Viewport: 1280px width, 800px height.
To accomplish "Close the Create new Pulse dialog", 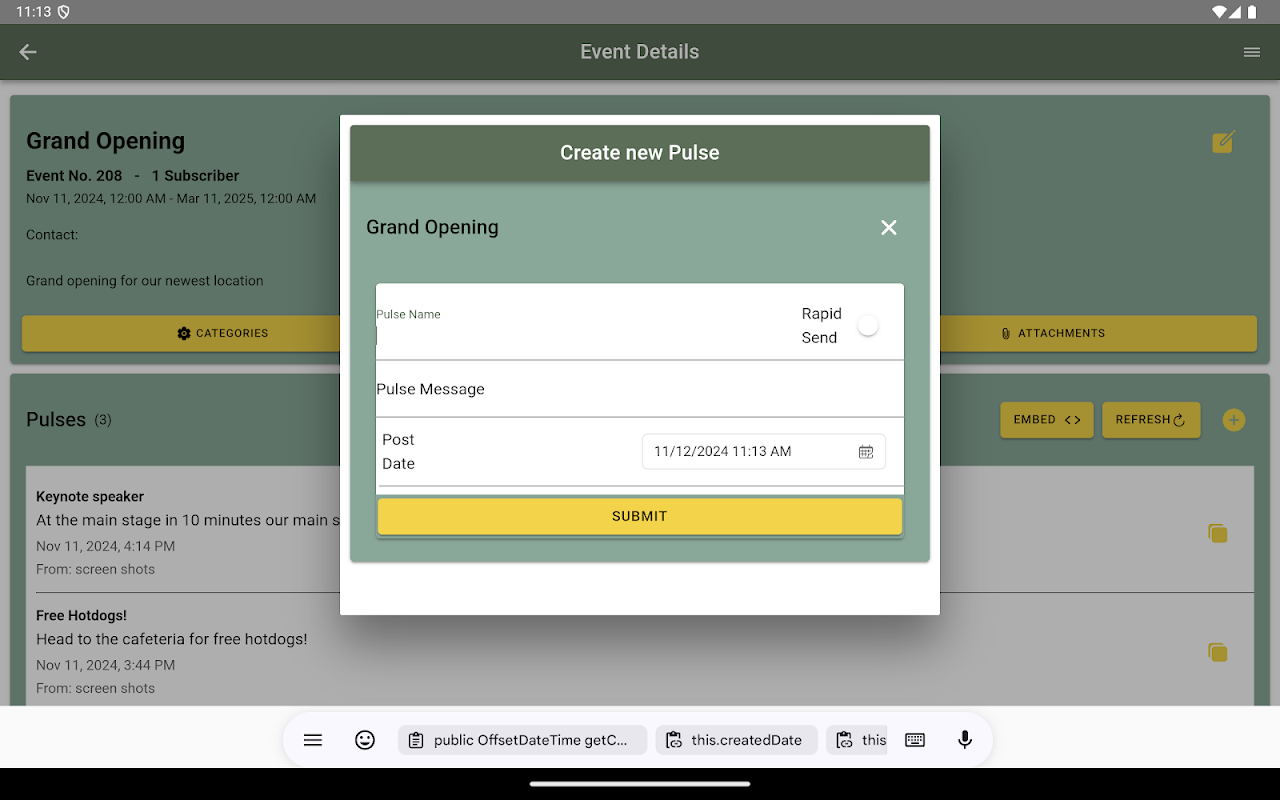I will click(x=888, y=228).
